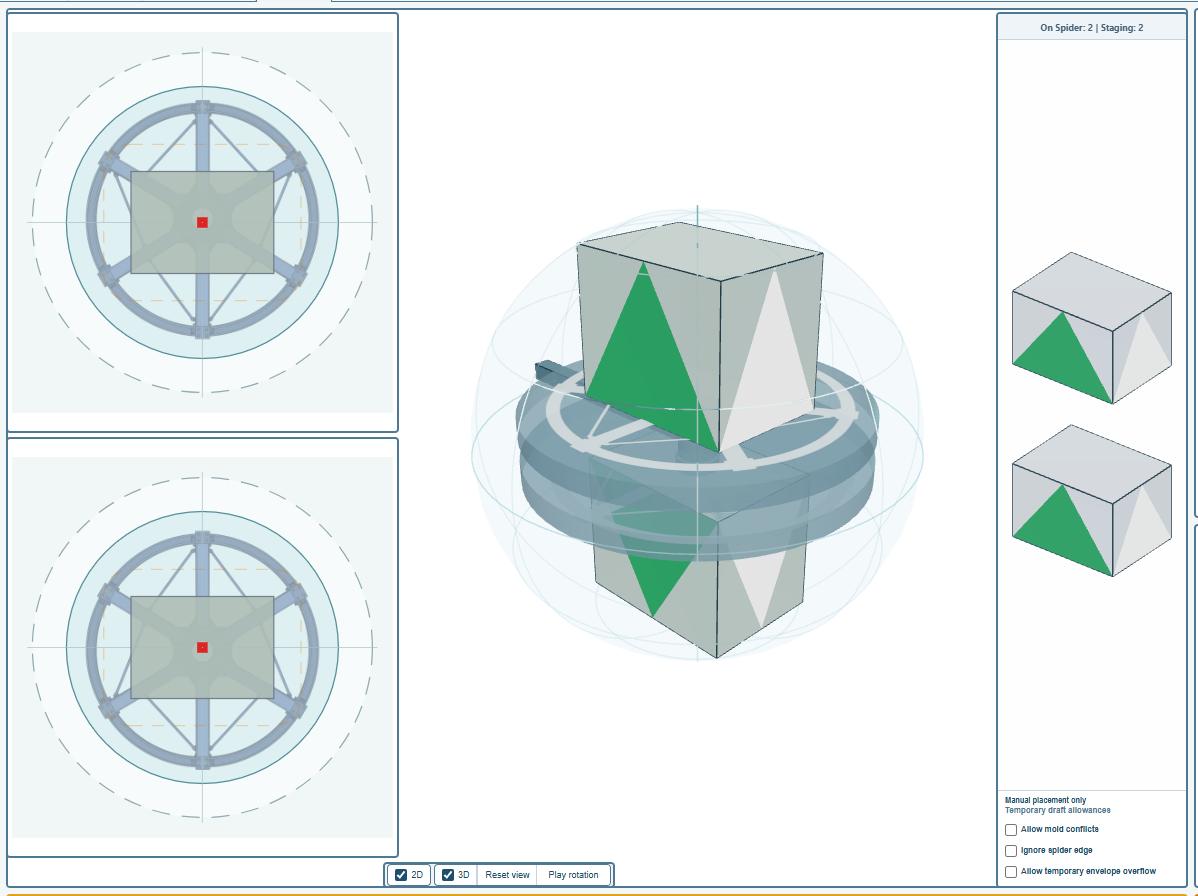Toggle the 2D view checkbox
1198x896 pixels.
[401, 875]
